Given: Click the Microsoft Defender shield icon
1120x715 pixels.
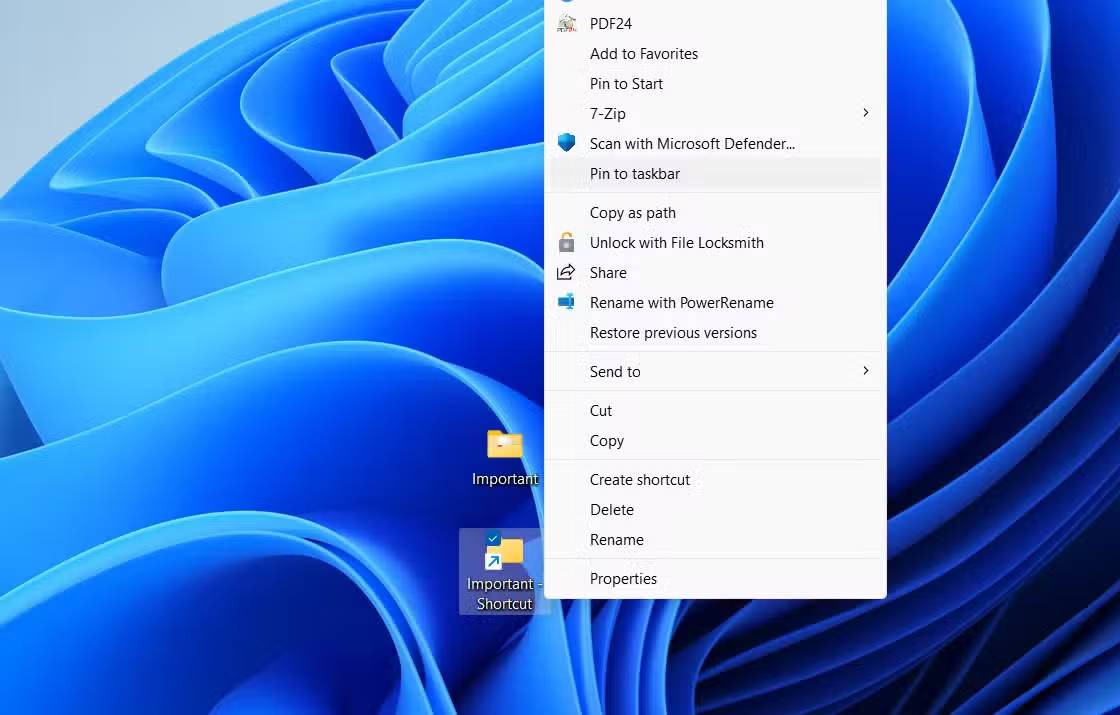Looking at the screenshot, I should [566, 143].
